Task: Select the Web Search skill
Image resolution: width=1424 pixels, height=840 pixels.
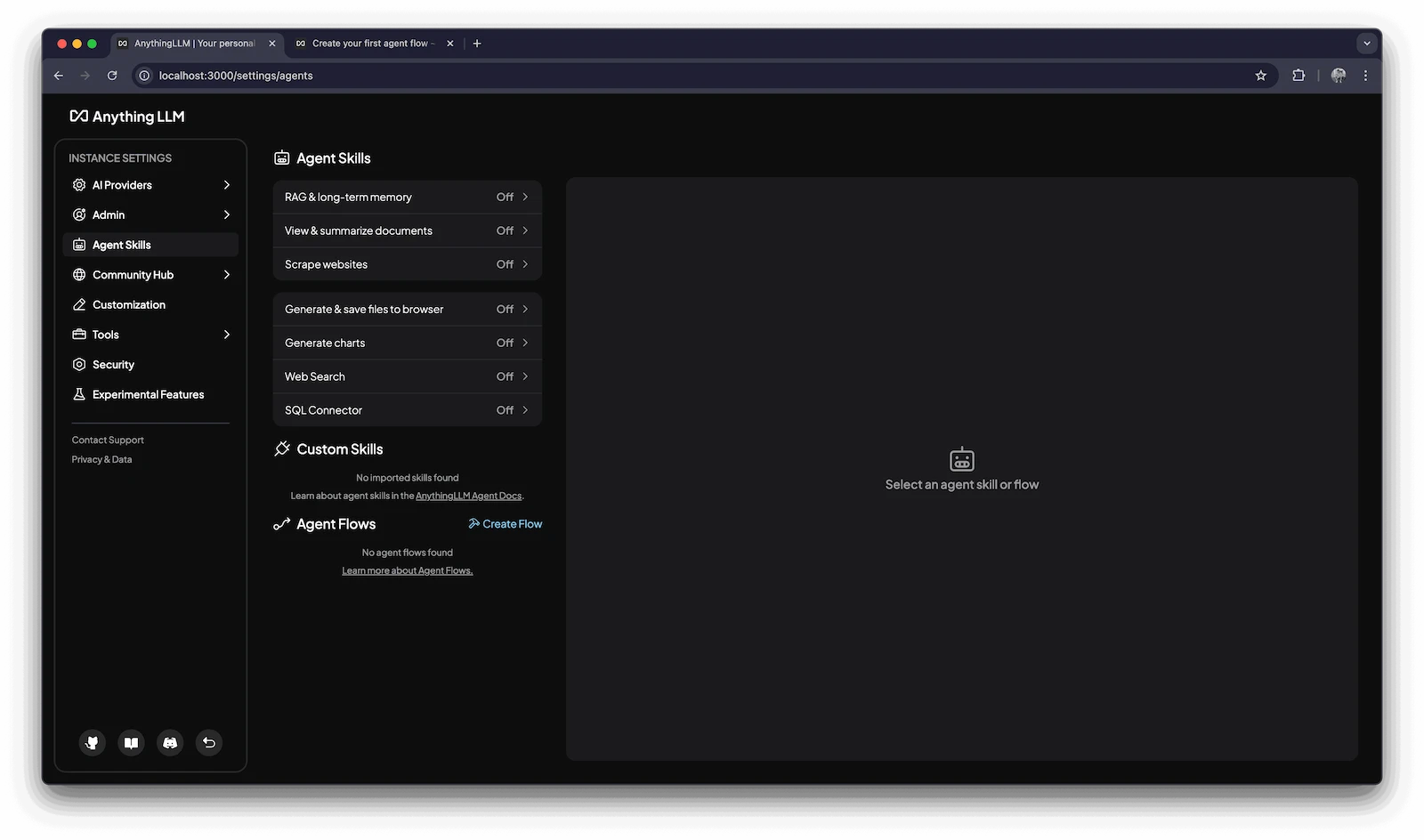Action: (x=408, y=376)
